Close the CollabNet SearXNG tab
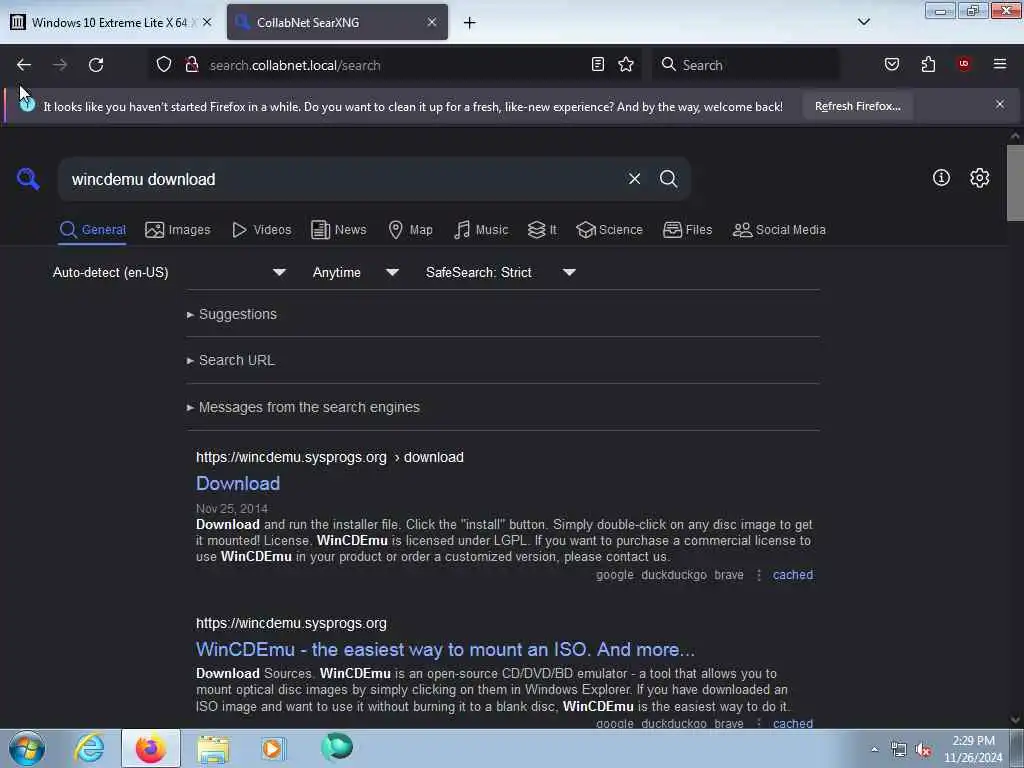The image size is (1024, 768). 432,22
